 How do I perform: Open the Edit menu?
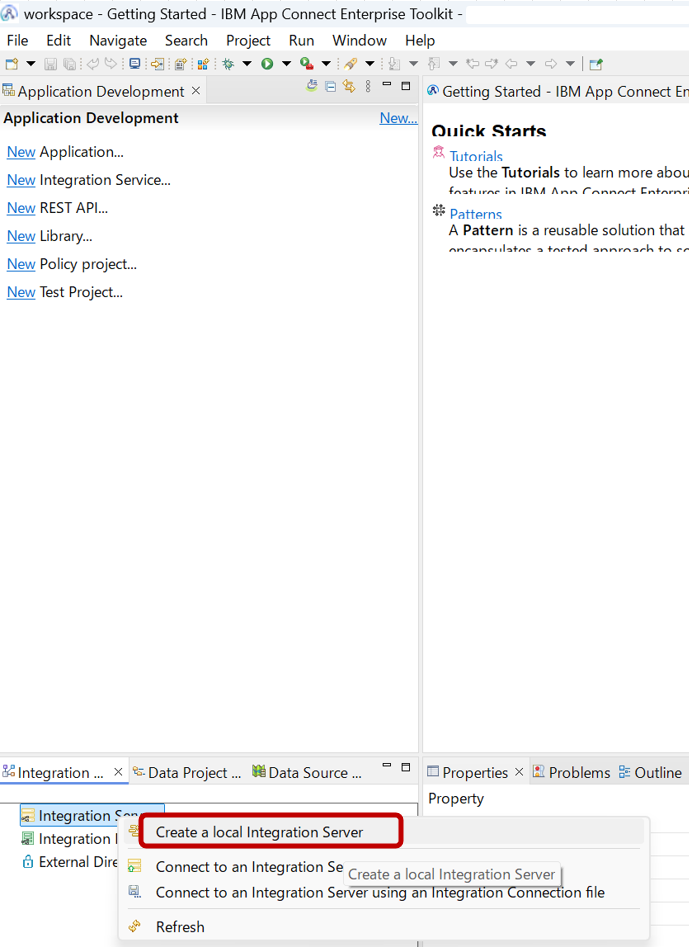pyautogui.click(x=59, y=40)
